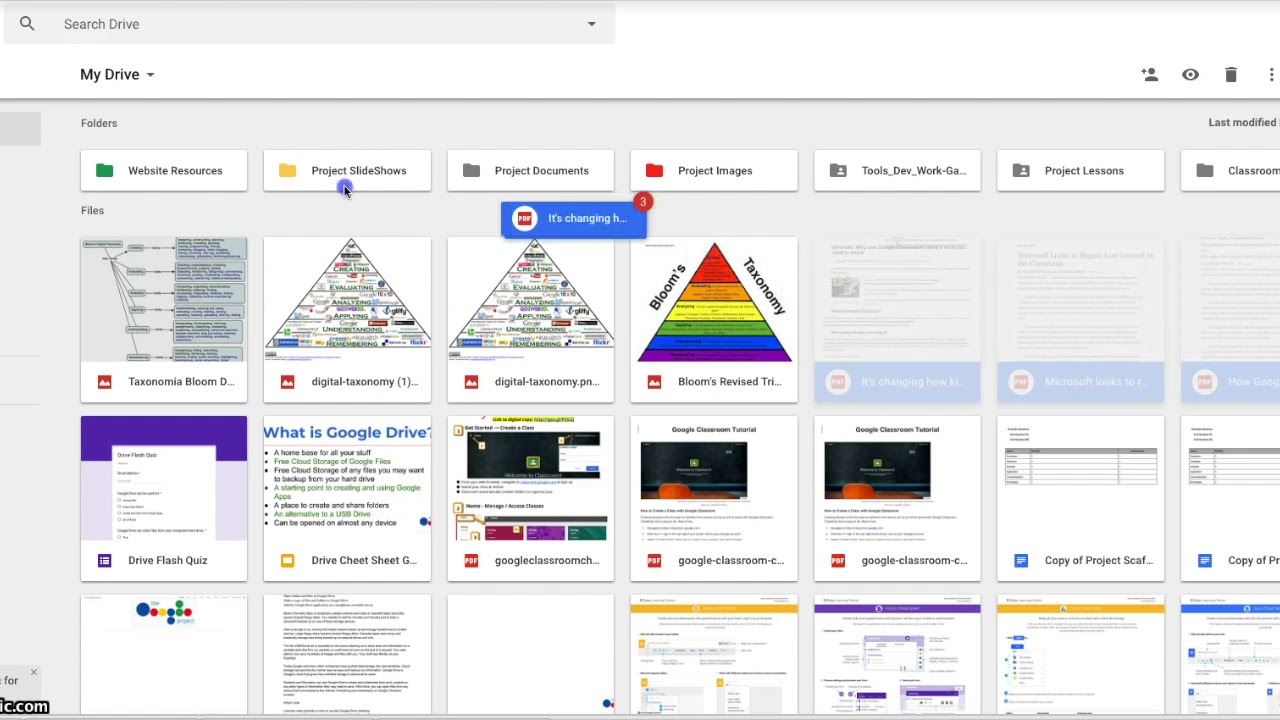Open the Project SlideShows folder
Image resolution: width=1280 pixels, height=720 pixels.
[x=347, y=171]
